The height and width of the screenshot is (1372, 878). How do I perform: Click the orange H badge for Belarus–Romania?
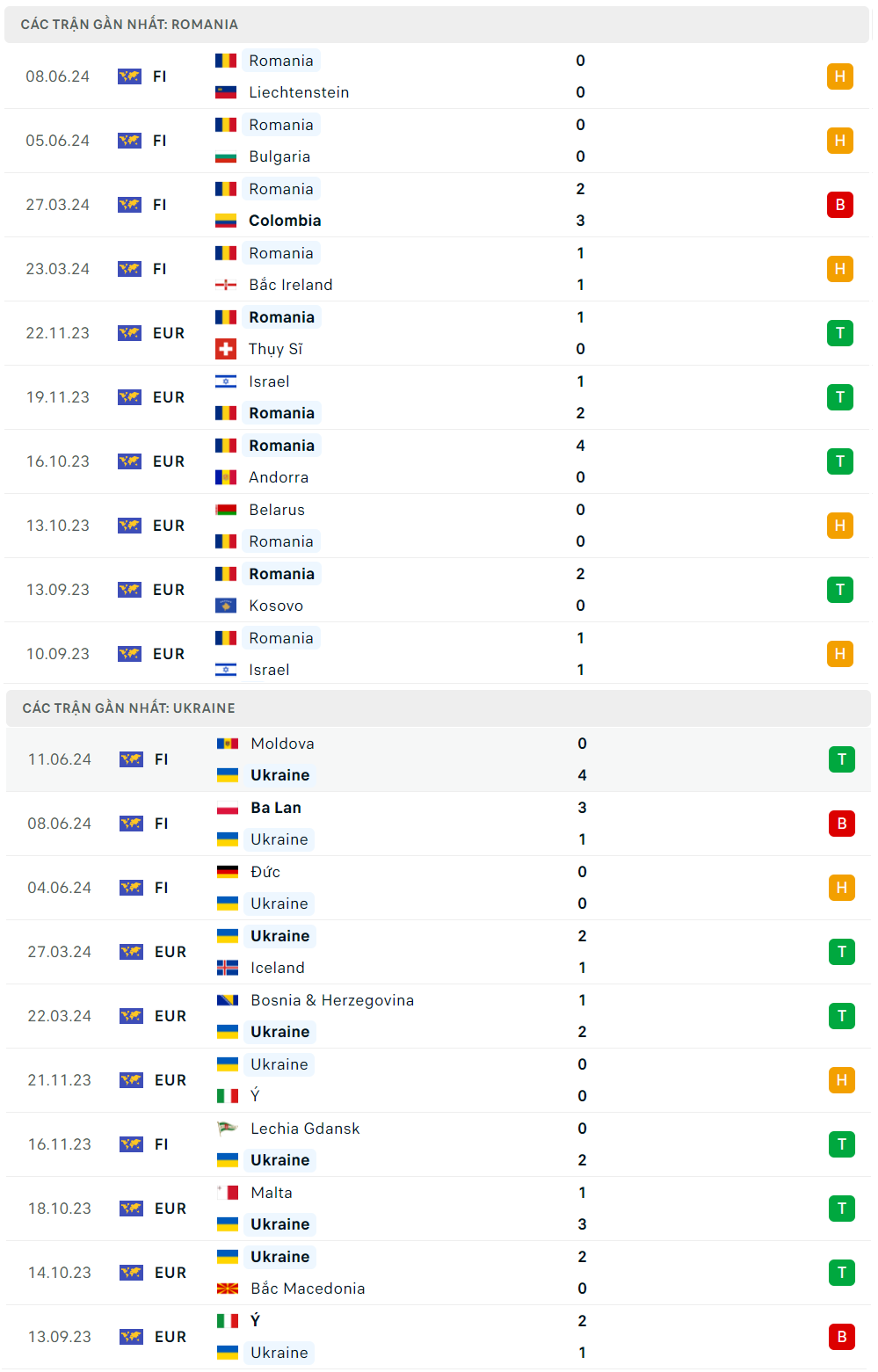pyautogui.click(x=839, y=526)
